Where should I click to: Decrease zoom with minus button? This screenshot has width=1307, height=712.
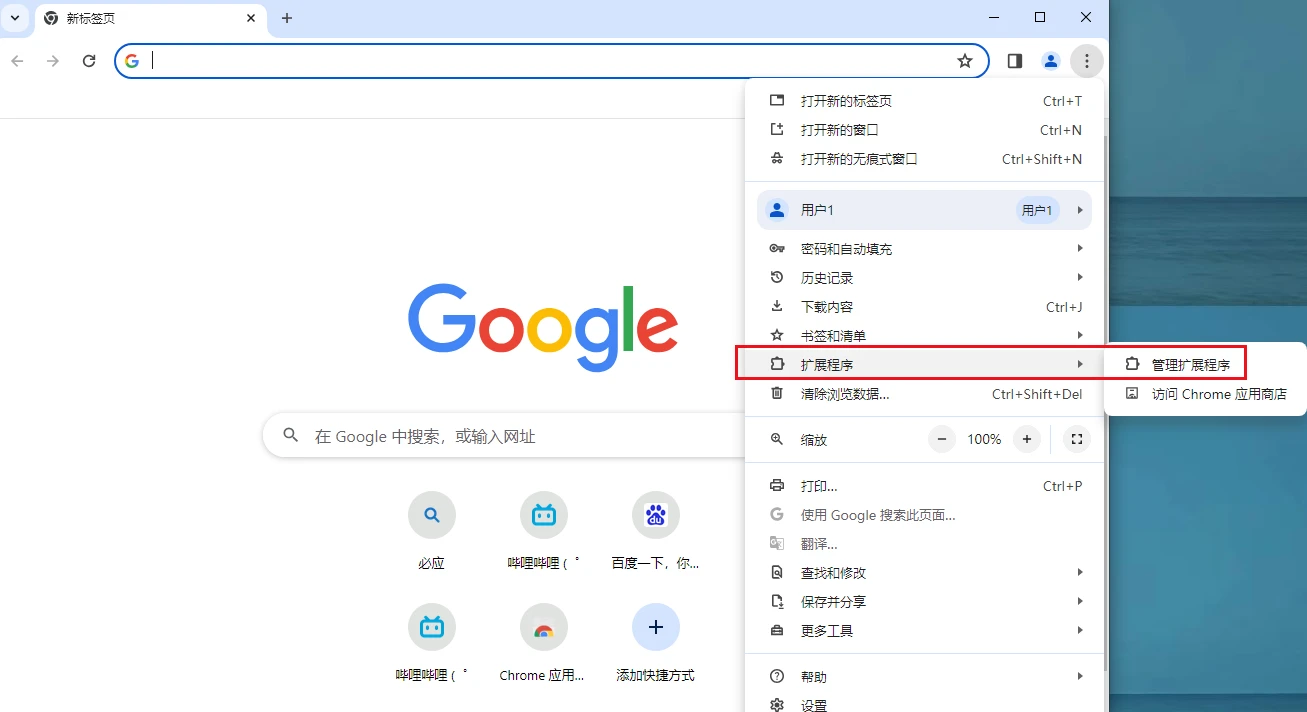click(942, 439)
